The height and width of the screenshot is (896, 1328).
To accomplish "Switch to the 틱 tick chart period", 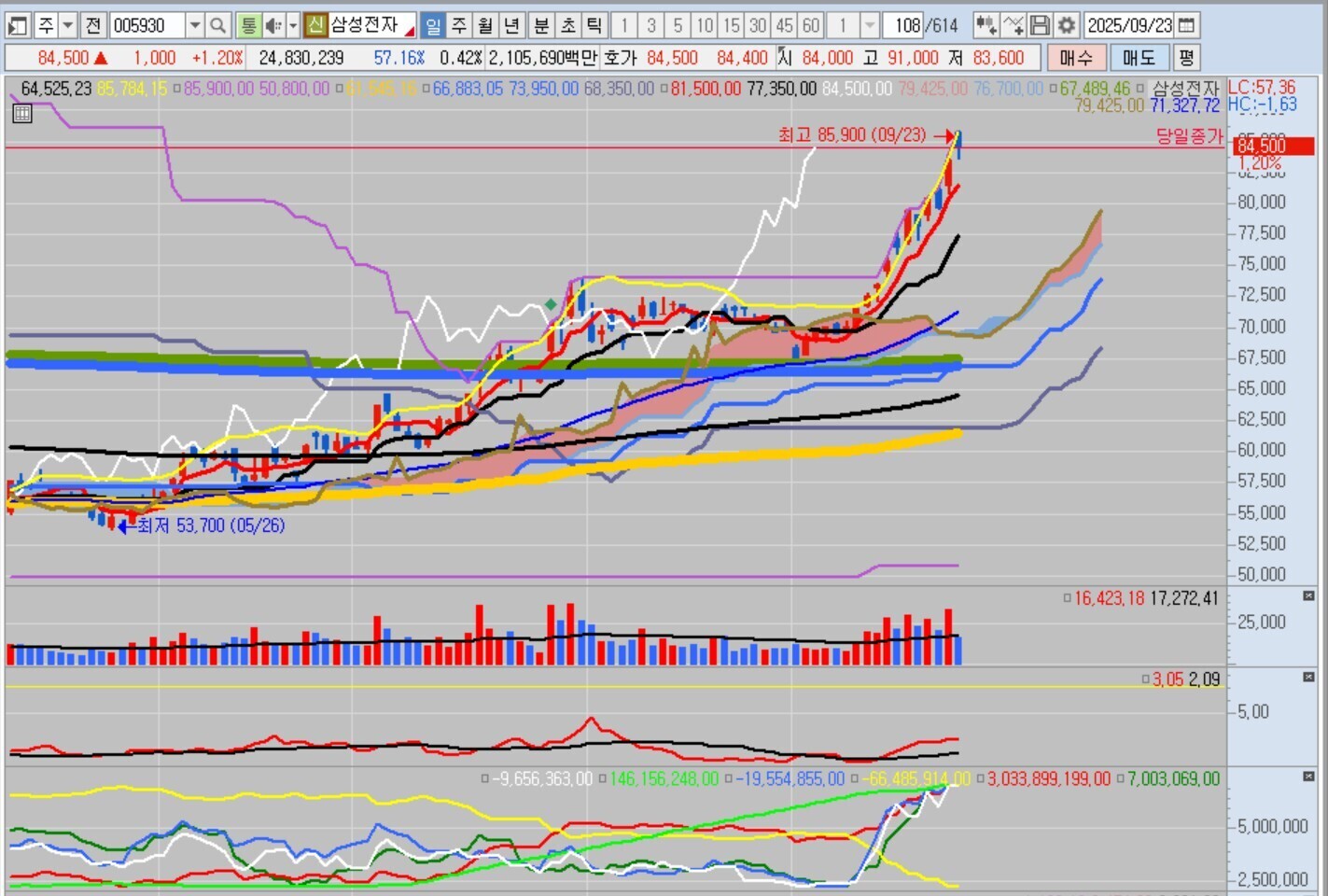I will click(594, 25).
